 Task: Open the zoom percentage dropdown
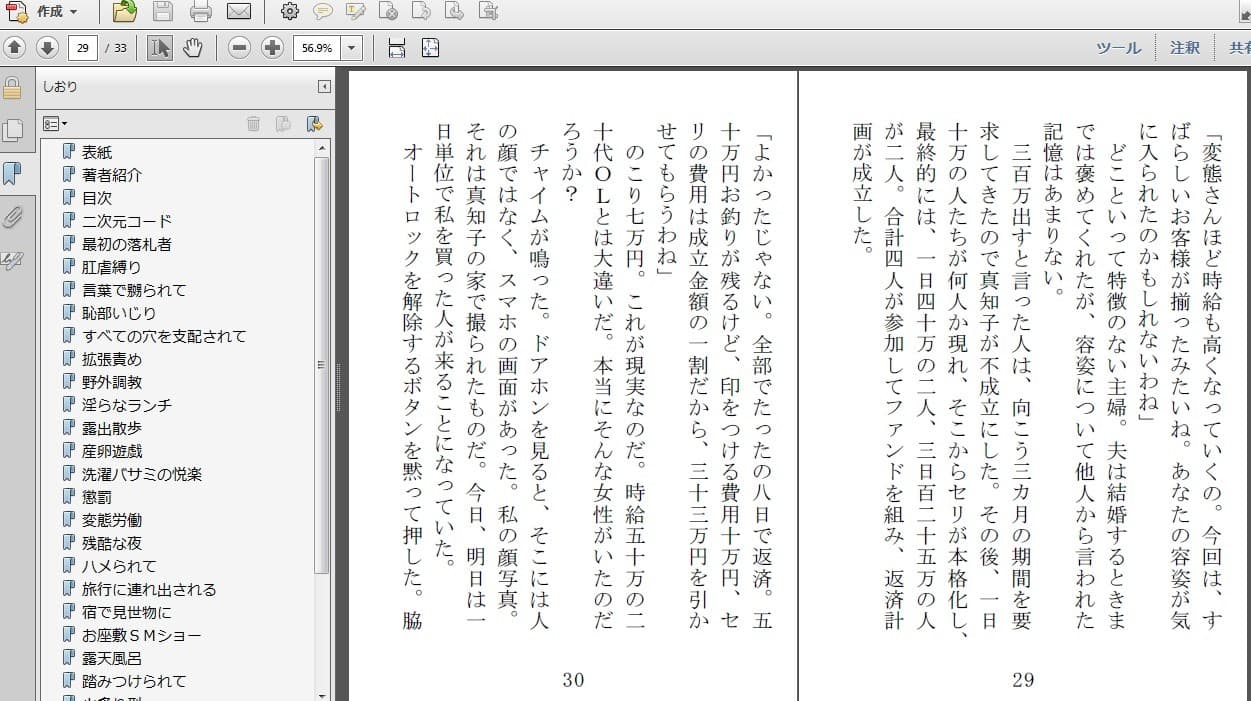pyautogui.click(x=353, y=47)
